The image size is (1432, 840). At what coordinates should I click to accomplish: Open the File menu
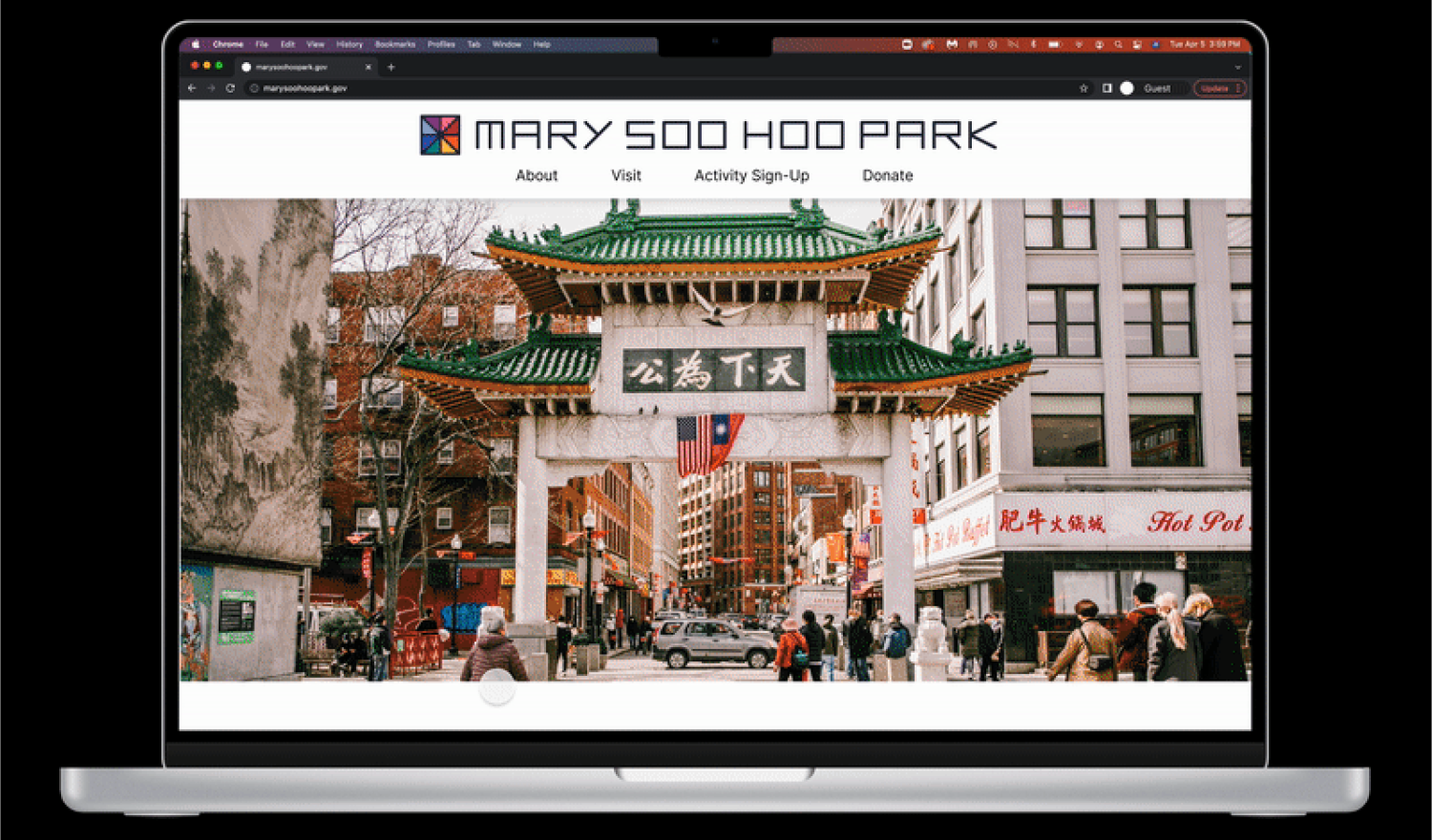click(262, 44)
